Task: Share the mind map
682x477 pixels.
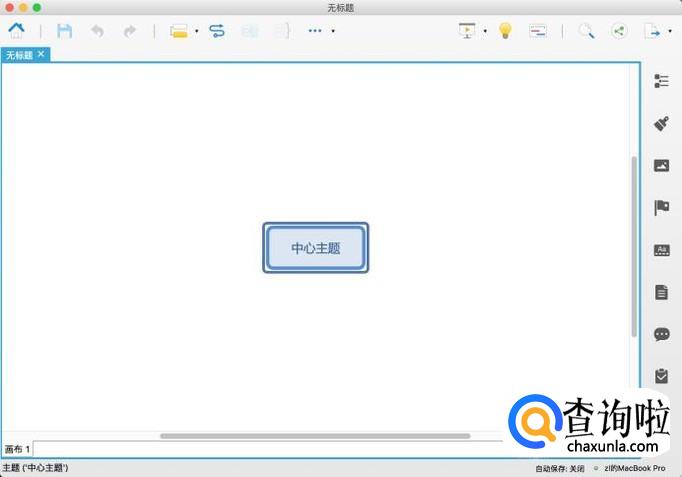Action: click(619, 31)
